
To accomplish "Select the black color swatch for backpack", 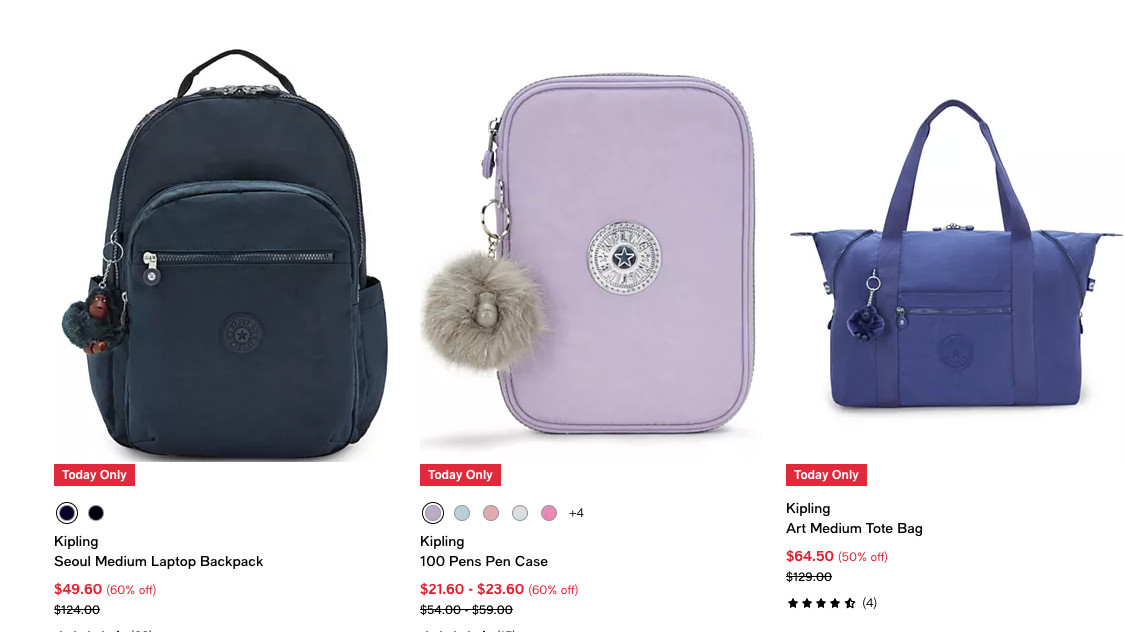I will point(96,513).
